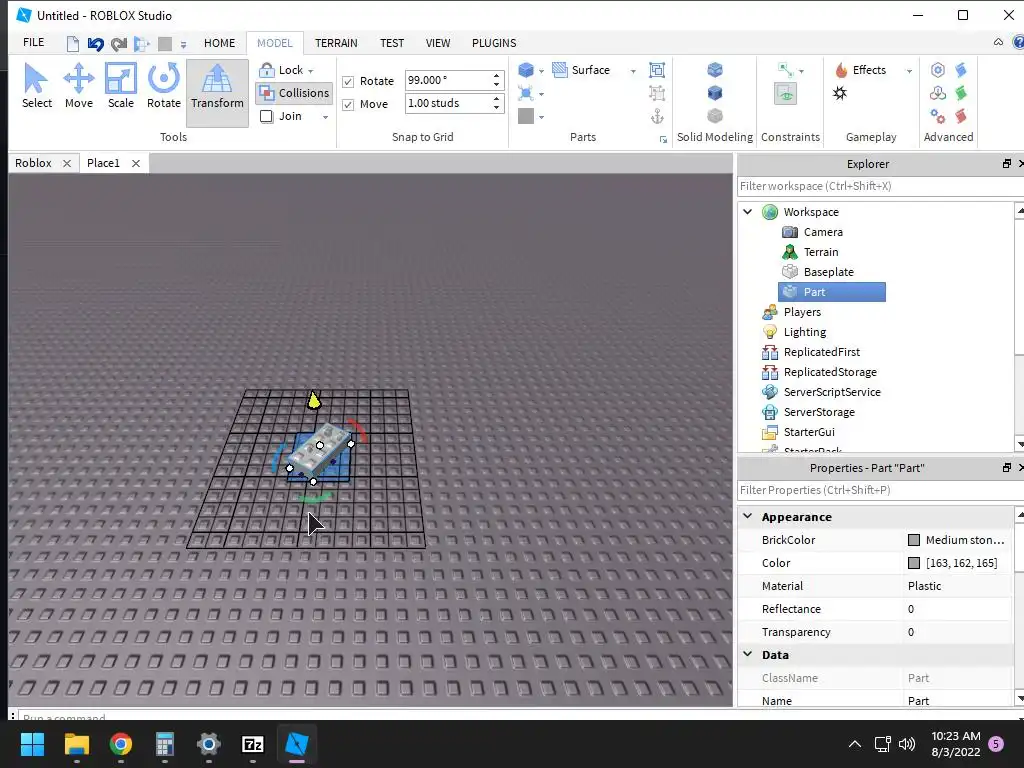Screen dimensions: 1024x768
Task: Open the Effects dropdown arrow
Action: tap(909, 71)
